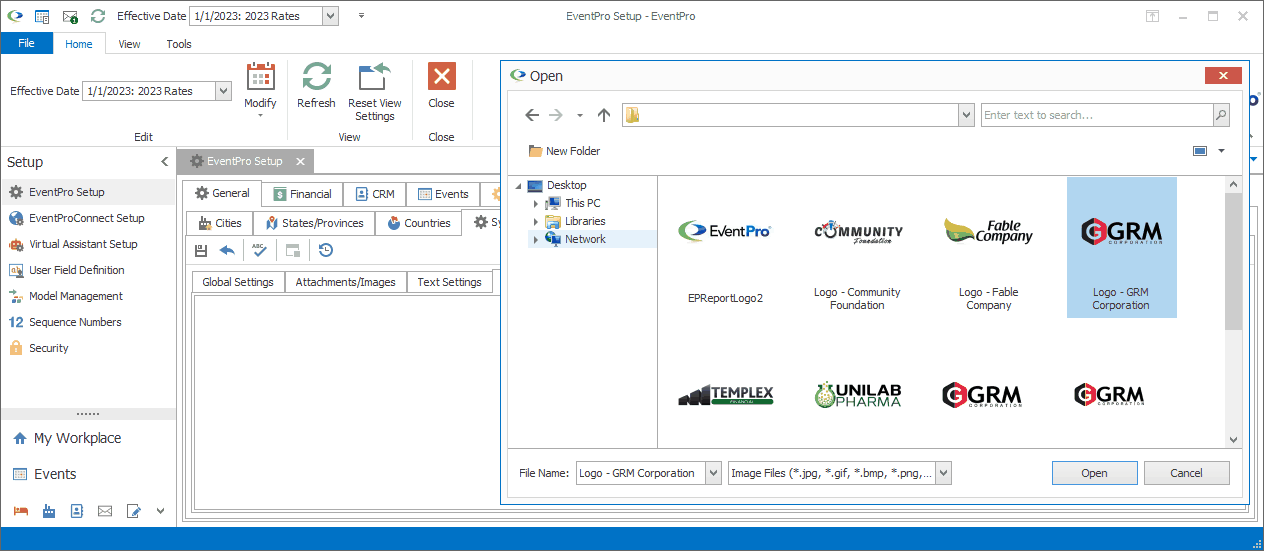Open the Effective Date dropdown in the title bar
The height and width of the screenshot is (551, 1264).
331,16
